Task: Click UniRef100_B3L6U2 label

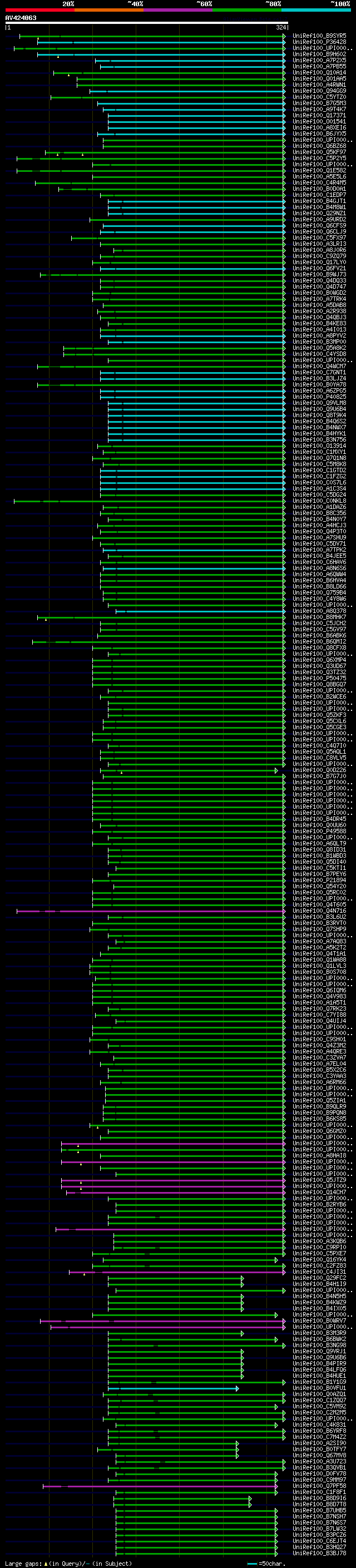Action: 319,917
